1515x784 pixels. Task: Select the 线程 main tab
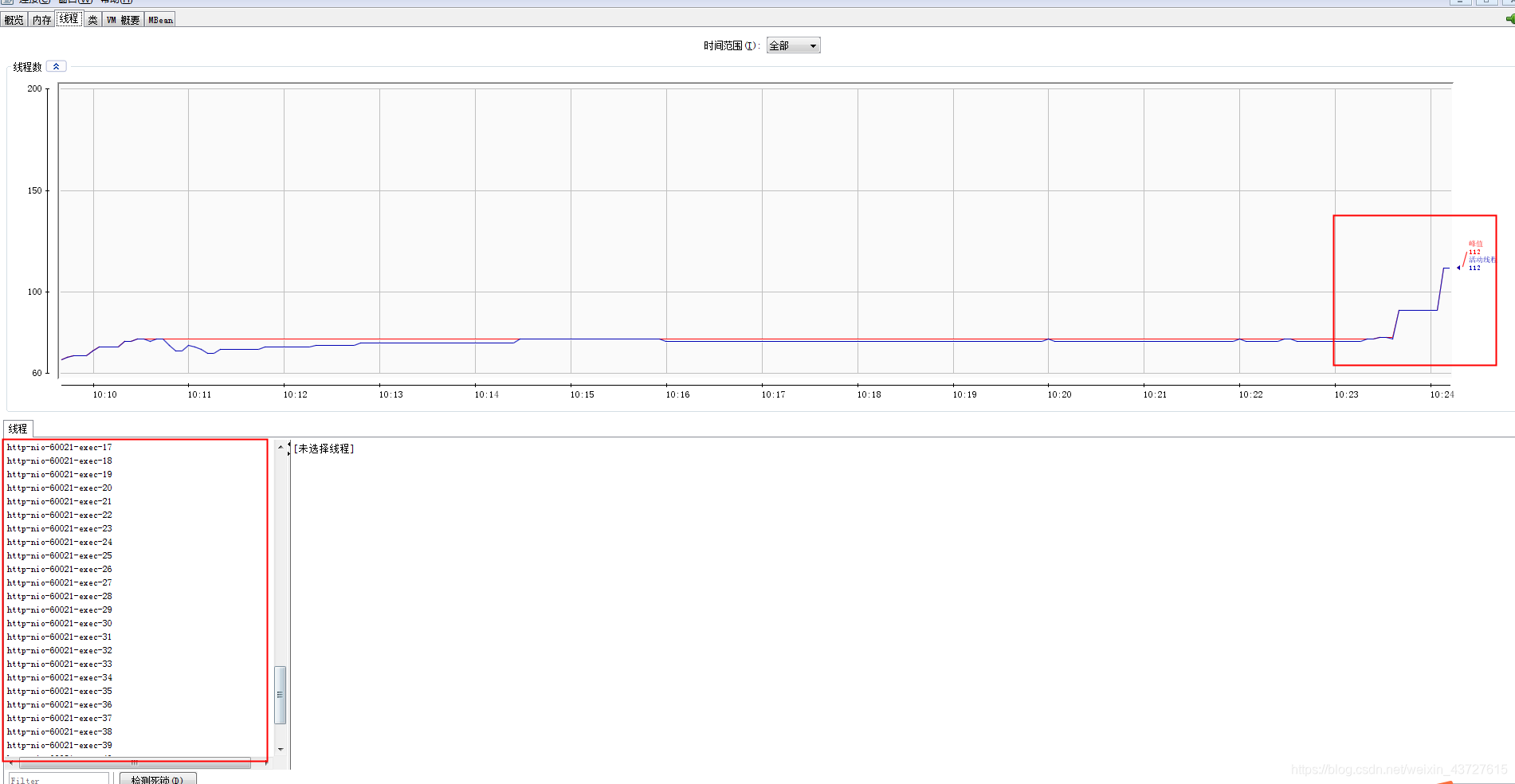(x=69, y=18)
